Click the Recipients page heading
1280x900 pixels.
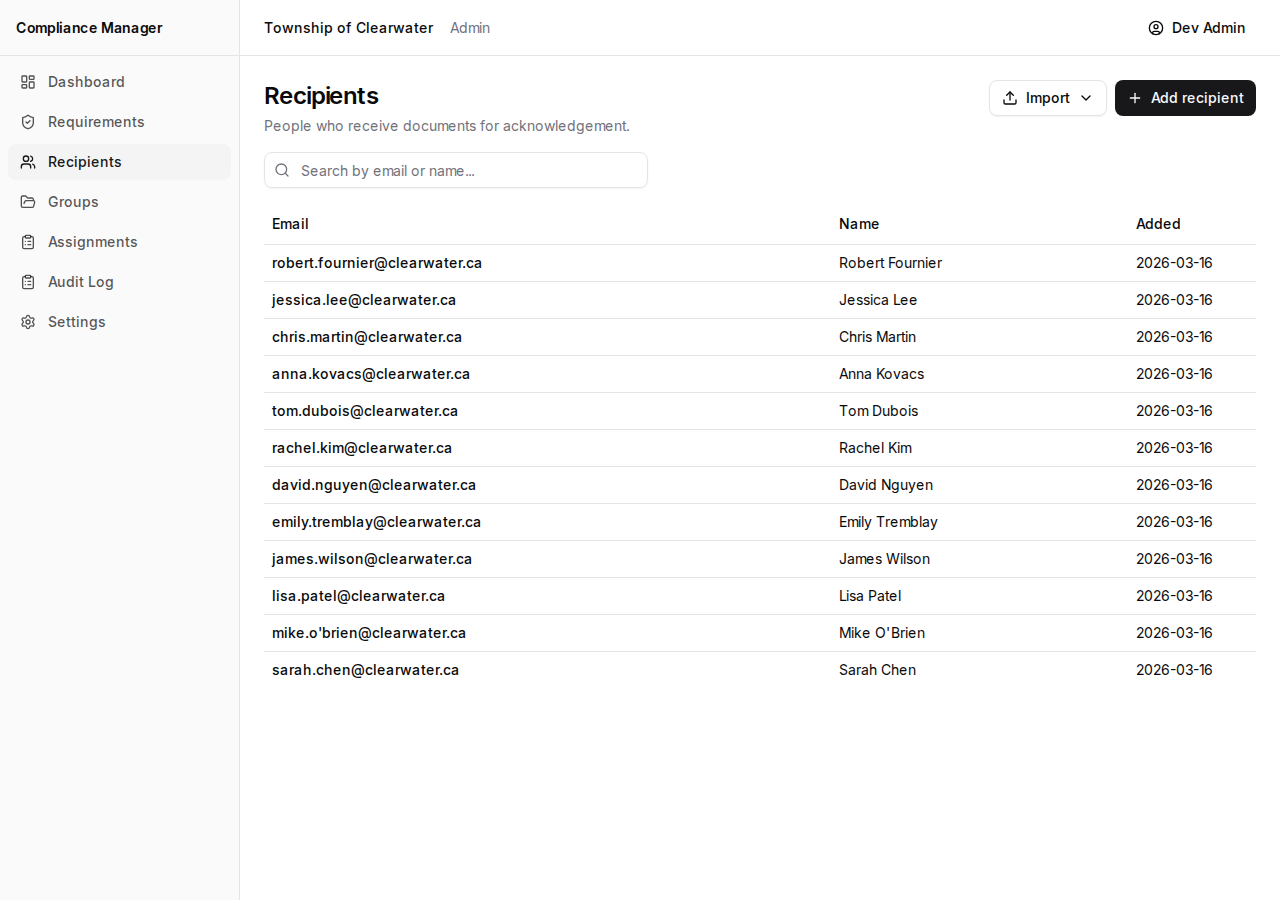(x=321, y=96)
